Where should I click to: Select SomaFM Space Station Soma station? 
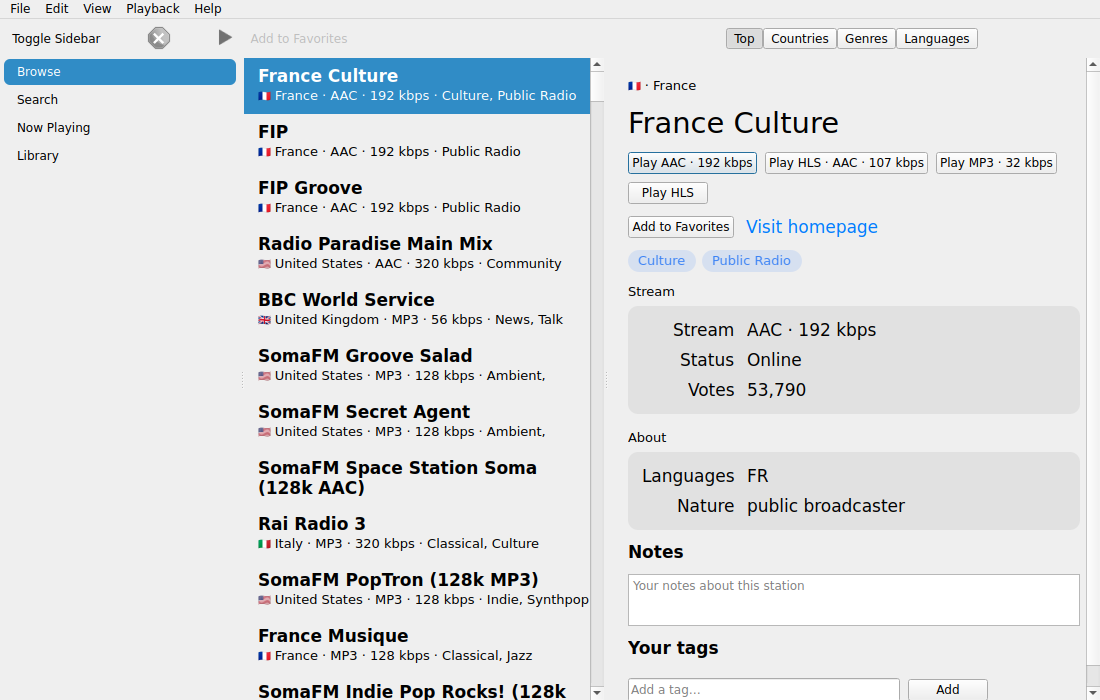(417, 478)
